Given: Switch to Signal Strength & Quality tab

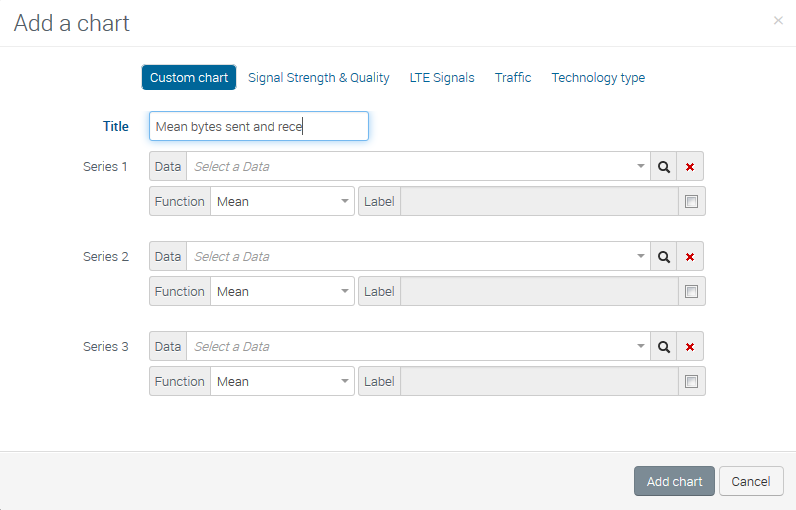Looking at the screenshot, I should tap(319, 78).
